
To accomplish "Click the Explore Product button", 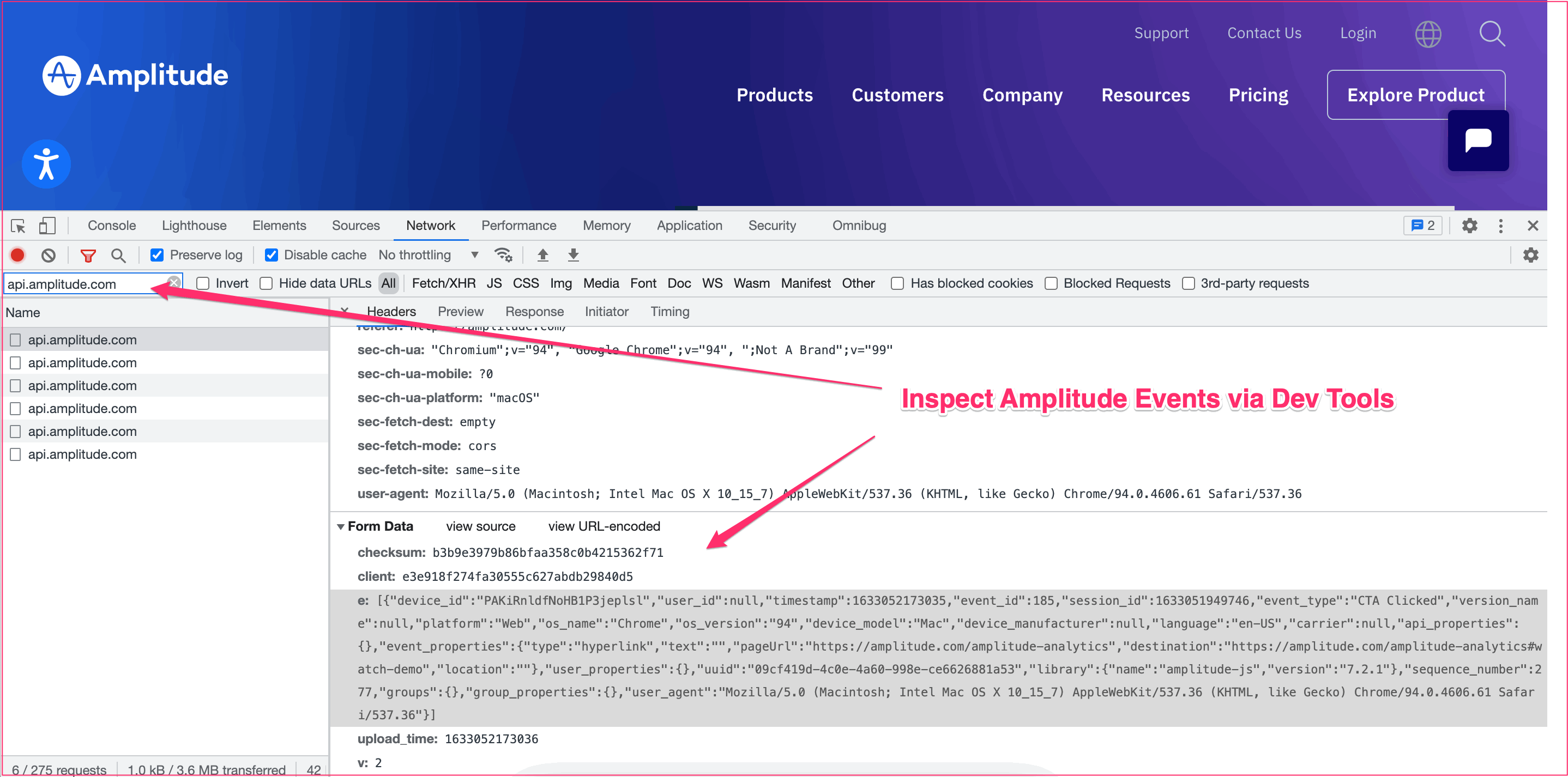I will (x=1415, y=95).
